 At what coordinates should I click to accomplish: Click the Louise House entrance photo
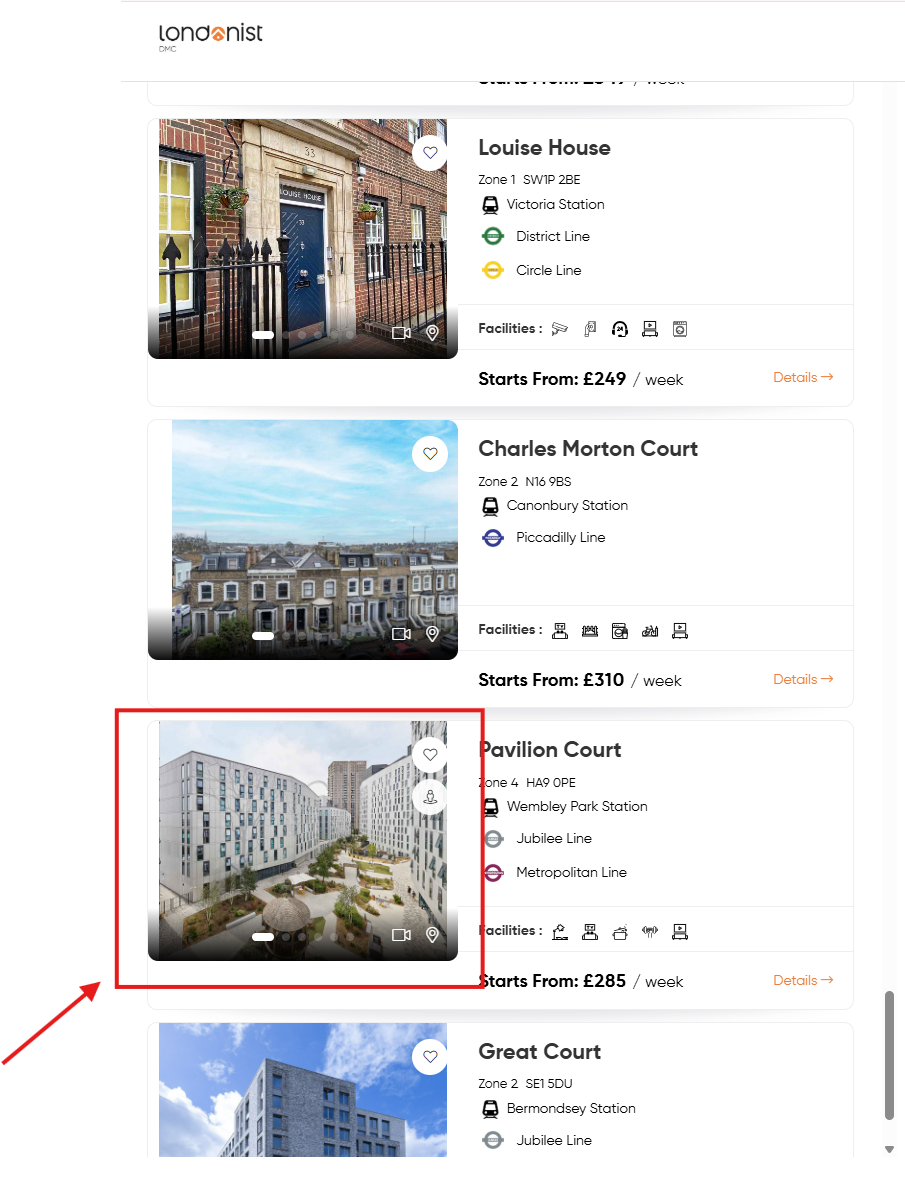(303, 239)
